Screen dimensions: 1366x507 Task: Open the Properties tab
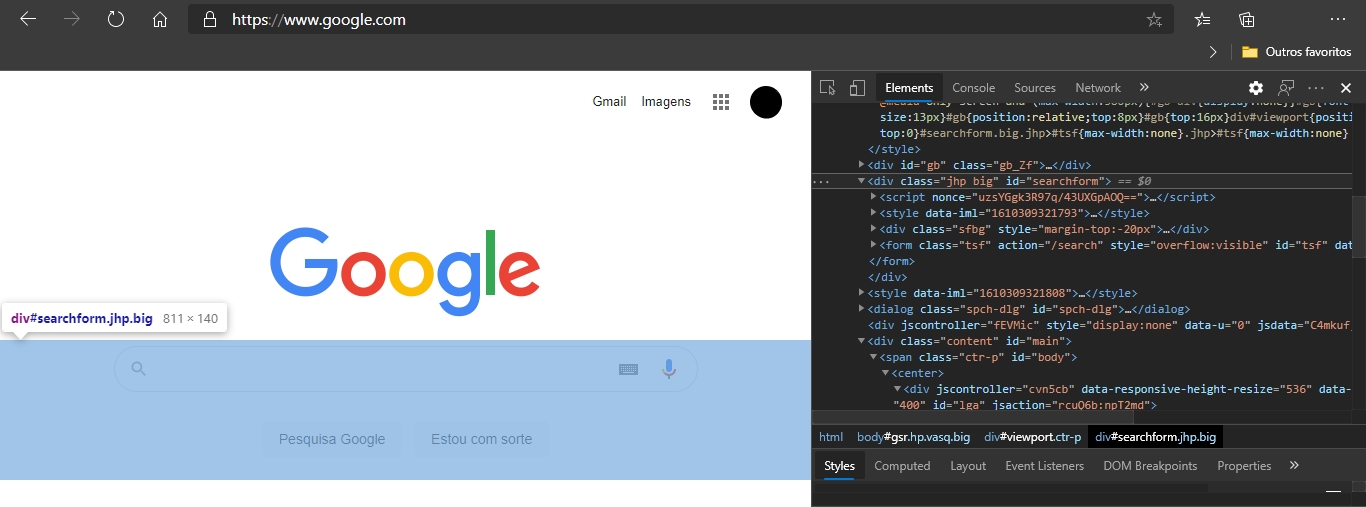(1244, 466)
